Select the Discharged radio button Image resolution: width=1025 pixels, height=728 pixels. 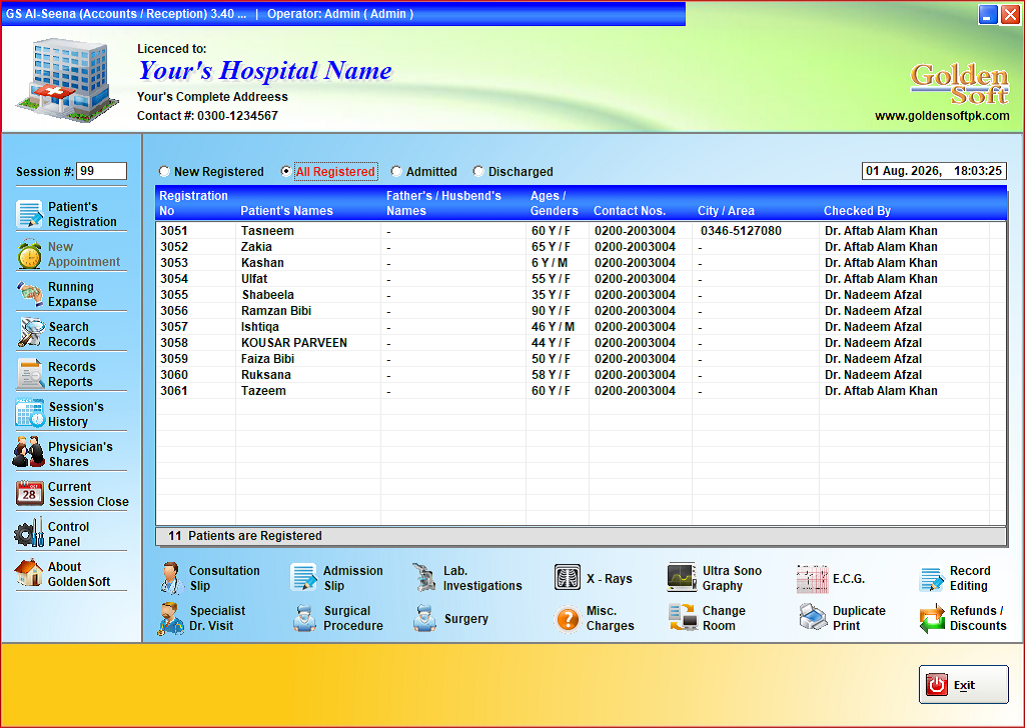(479, 171)
